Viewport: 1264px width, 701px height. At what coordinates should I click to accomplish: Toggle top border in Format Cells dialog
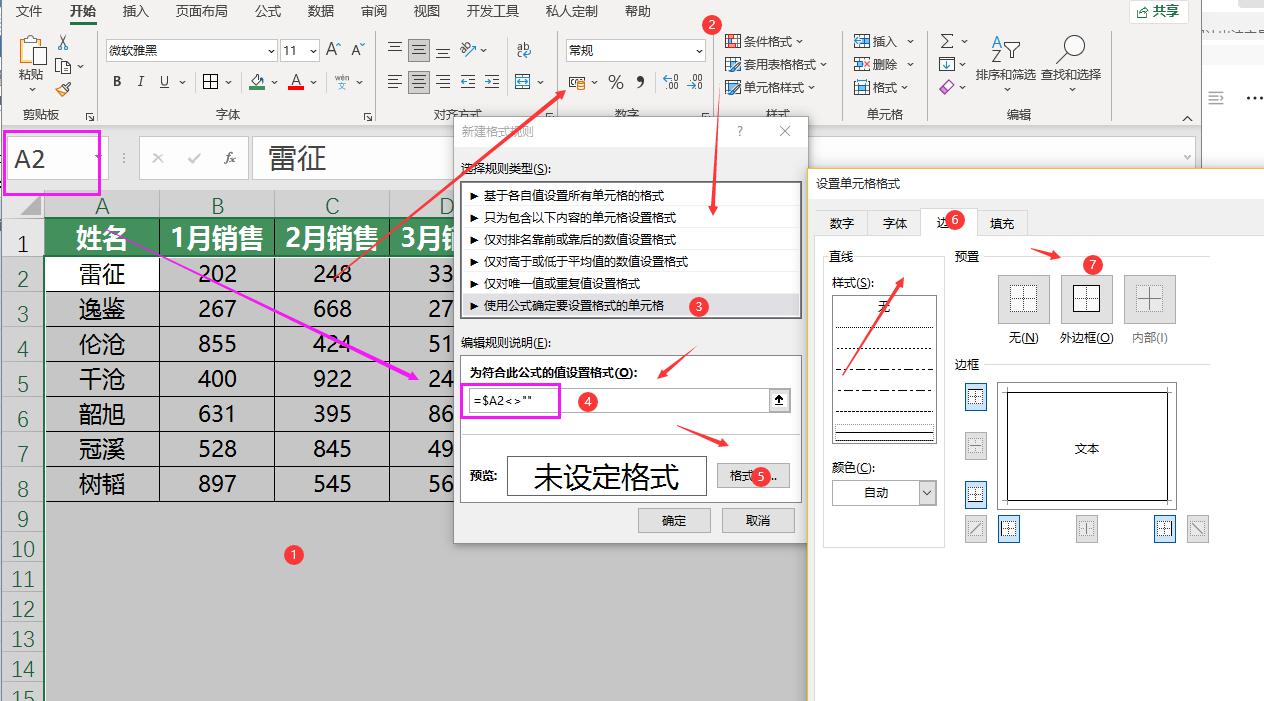(976, 397)
